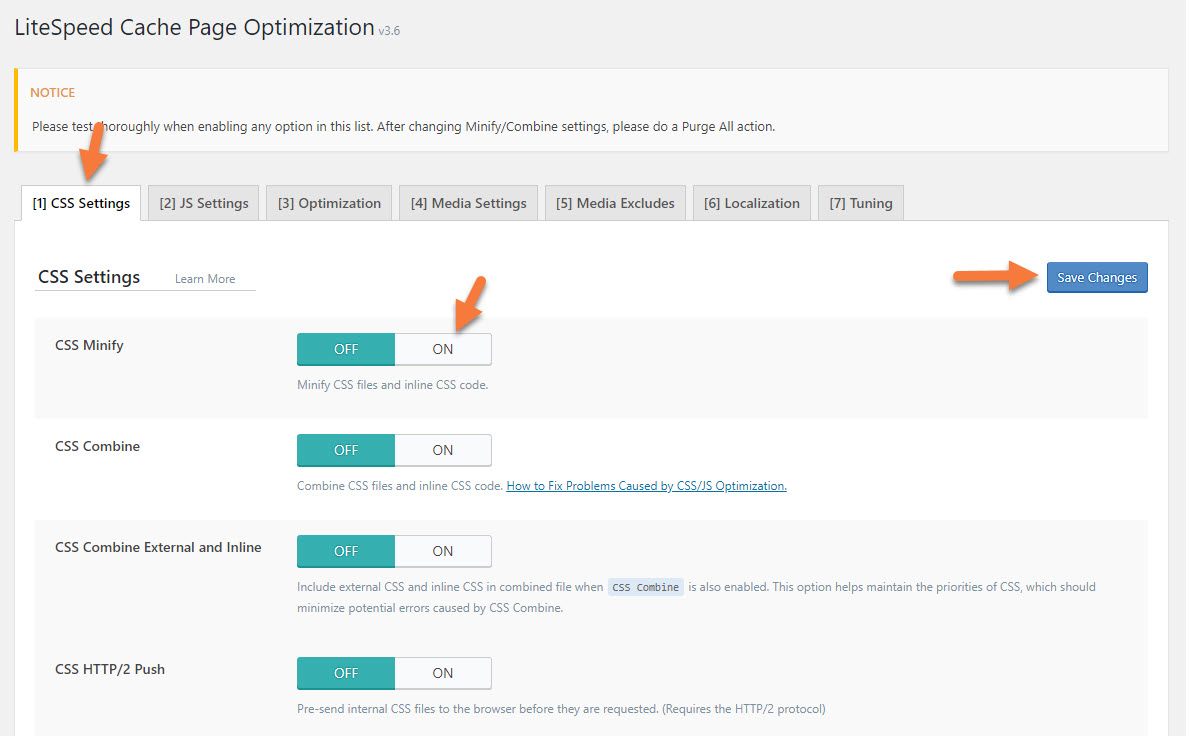Viewport: 1186px width, 736px height.
Task: Turn on CSS Combine
Action: click(442, 450)
